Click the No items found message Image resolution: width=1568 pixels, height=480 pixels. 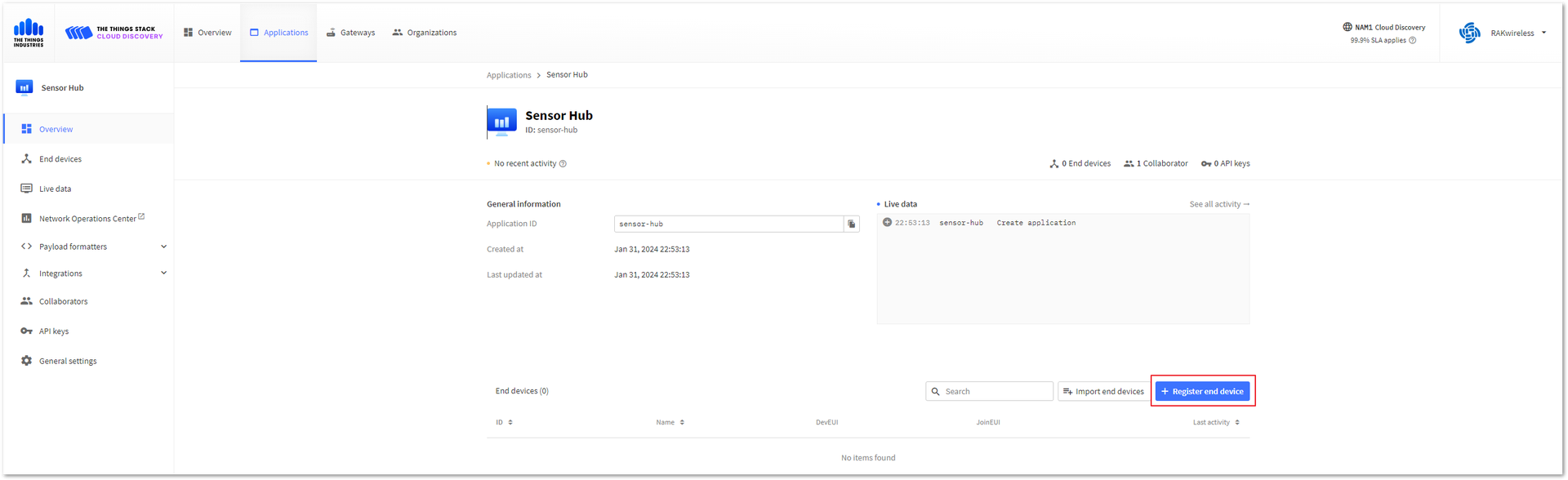[x=868, y=458]
